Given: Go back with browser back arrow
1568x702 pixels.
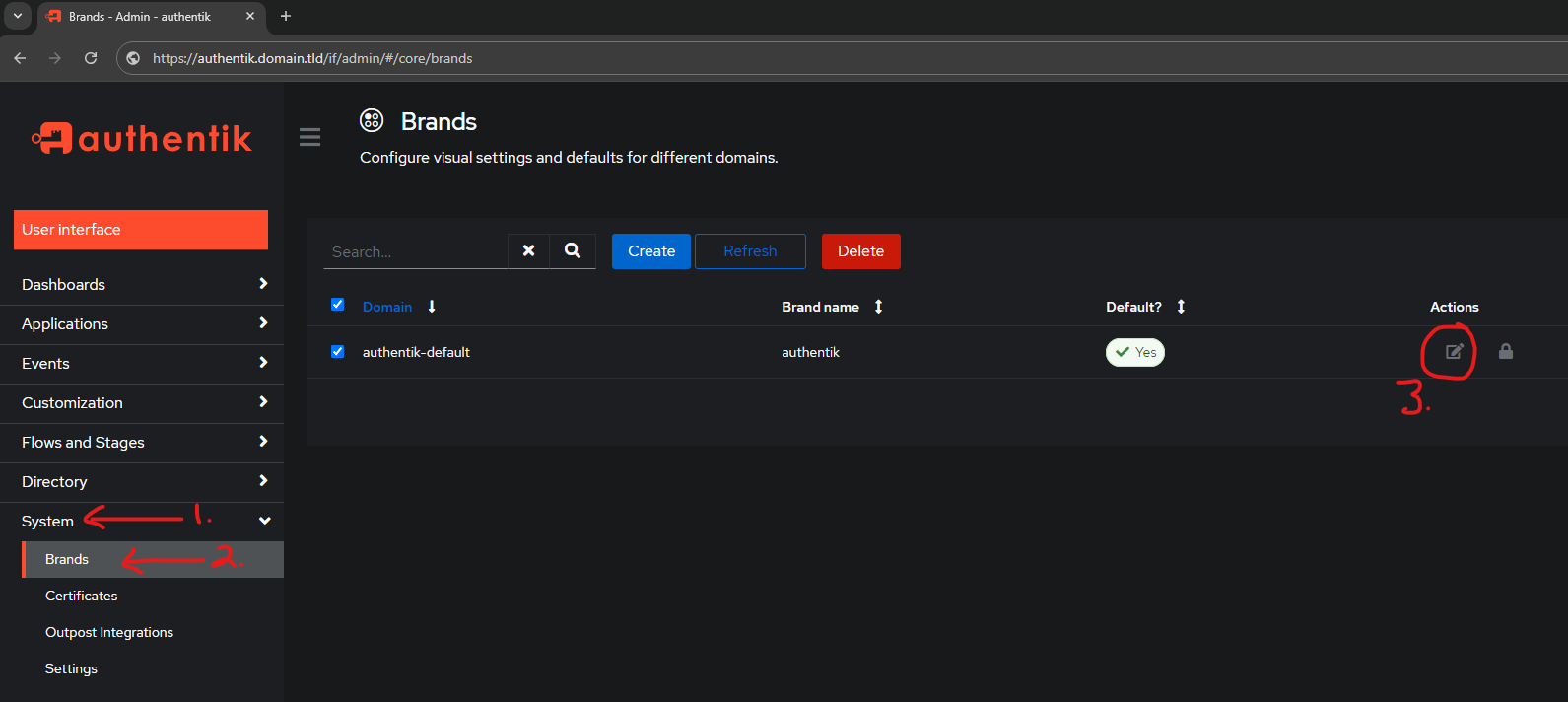Looking at the screenshot, I should [x=20, y=58].
